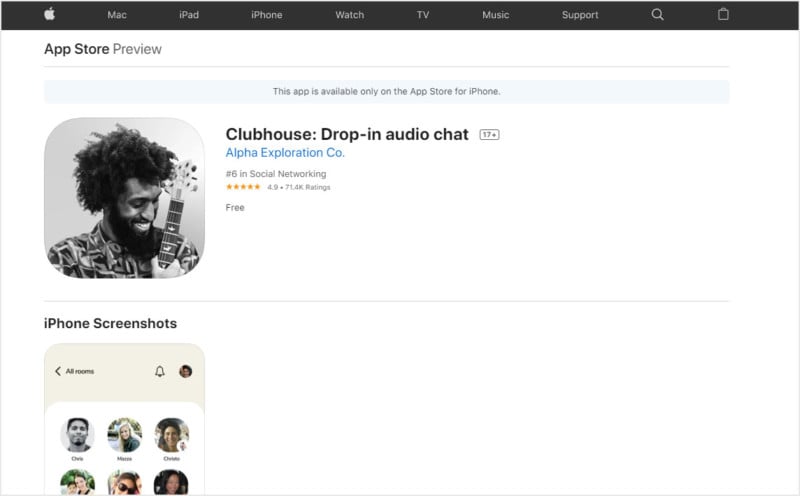Click the 4.9 • 71.4K Ratings text
This screenshot has height=496, width=800.
click(299, 187)
